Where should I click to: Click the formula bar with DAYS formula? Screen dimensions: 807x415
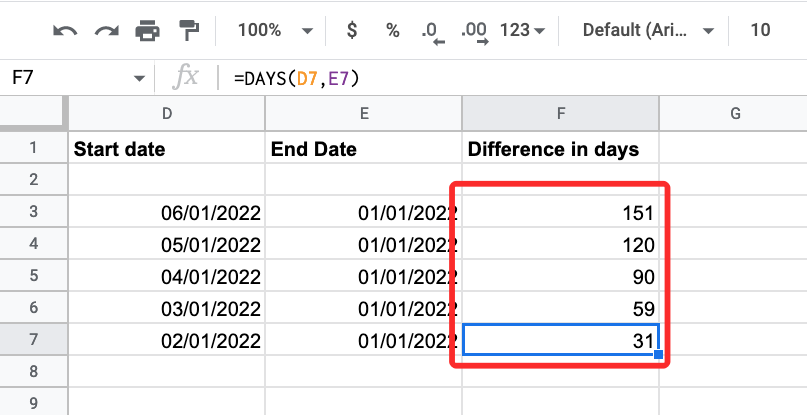point(500,78)
